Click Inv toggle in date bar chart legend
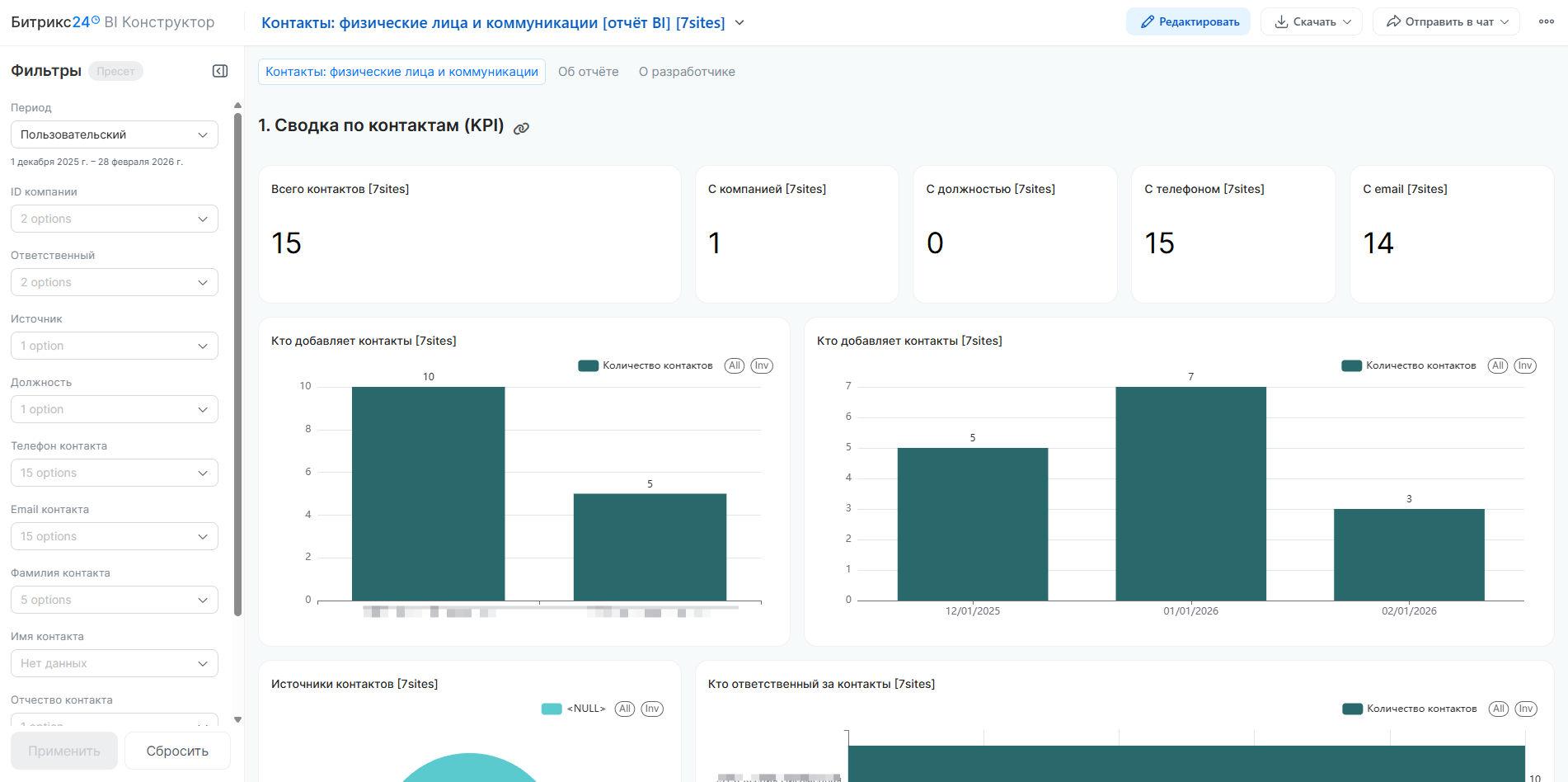Image resolution: width=1568 pixels, height=782 pixels. click(1524, 365)
